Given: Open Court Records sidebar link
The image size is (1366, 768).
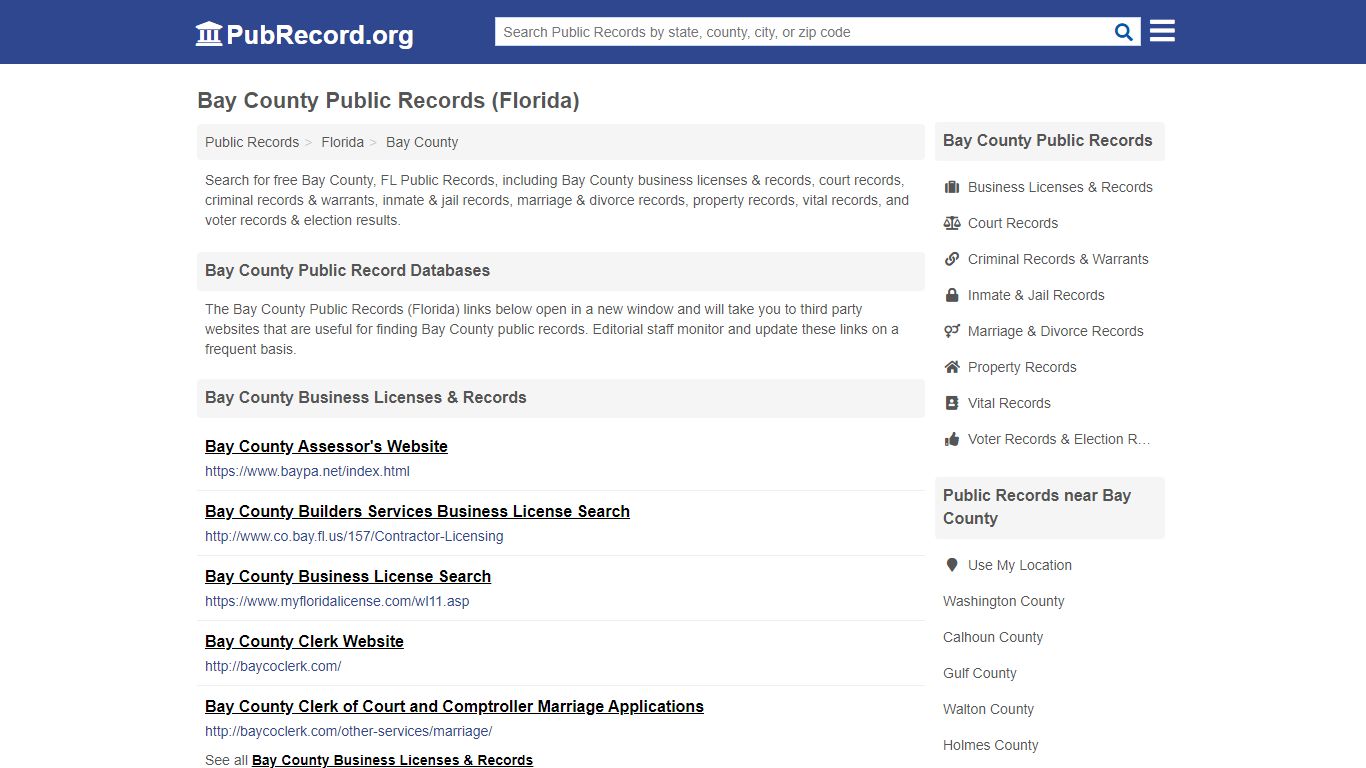Looking at the screenshot, I should [1013, 223].
